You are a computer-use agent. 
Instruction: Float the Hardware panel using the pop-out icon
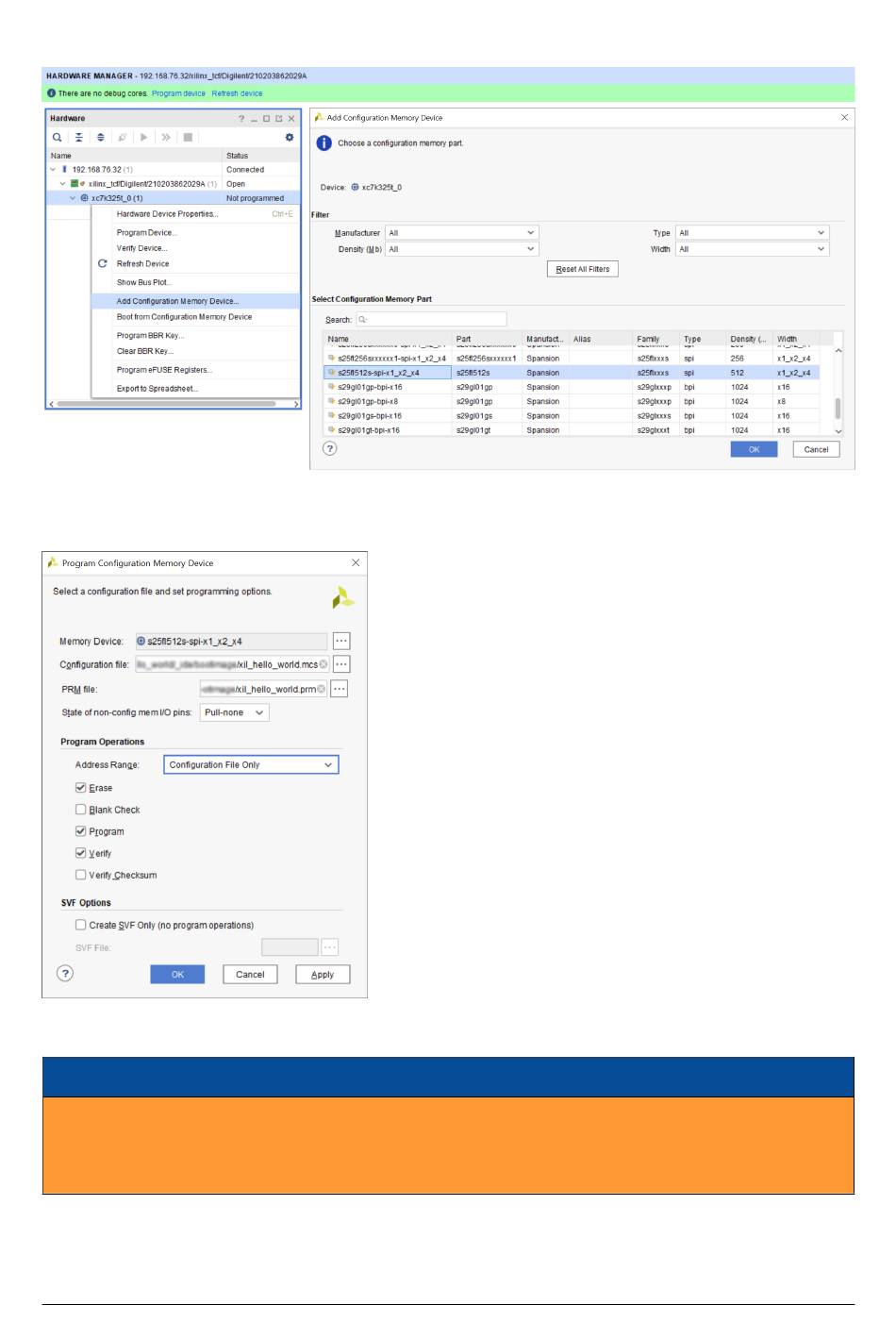(278, 118)
